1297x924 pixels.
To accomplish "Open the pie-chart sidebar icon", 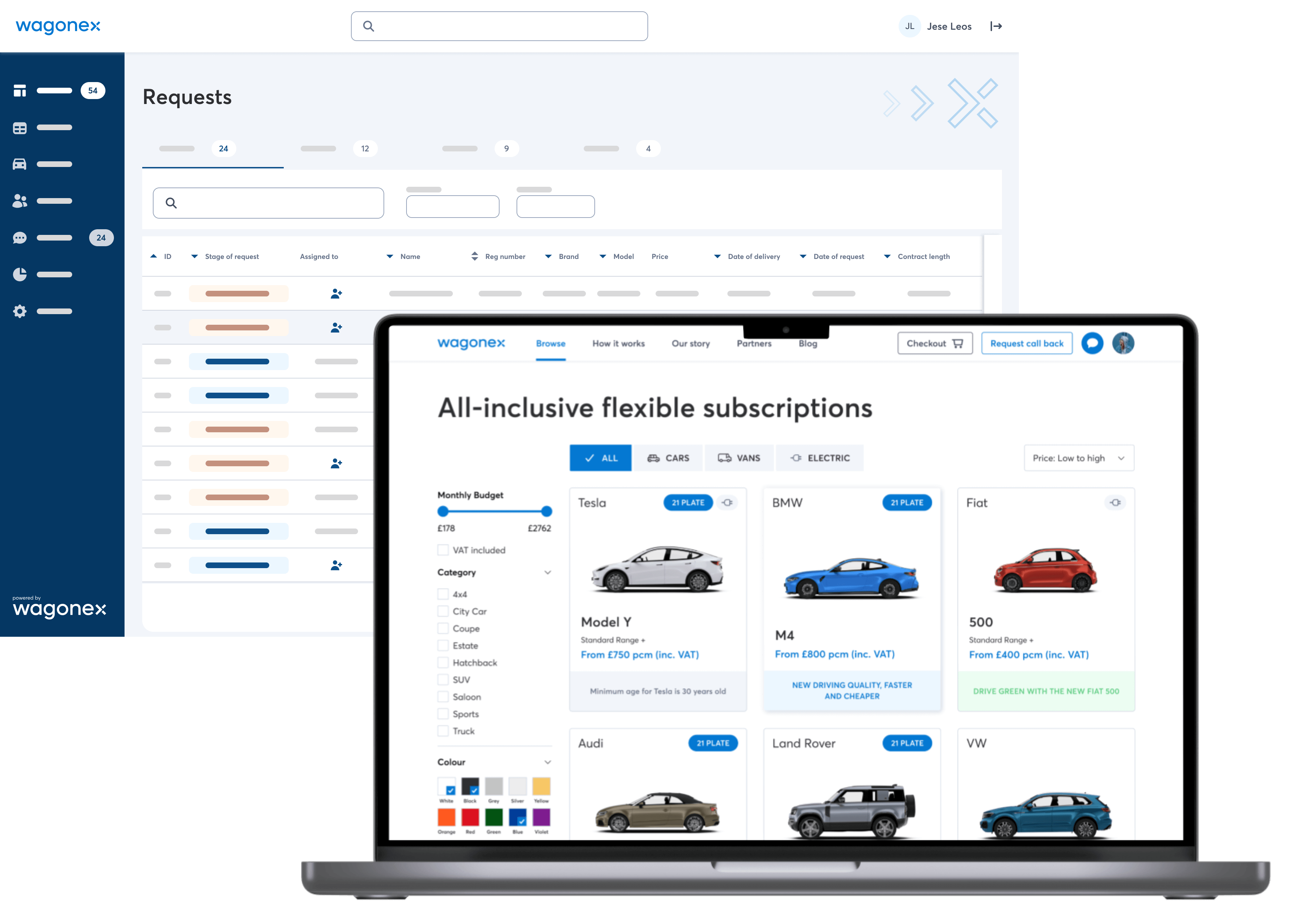I will pyautogui.click(x=20, y=275).
